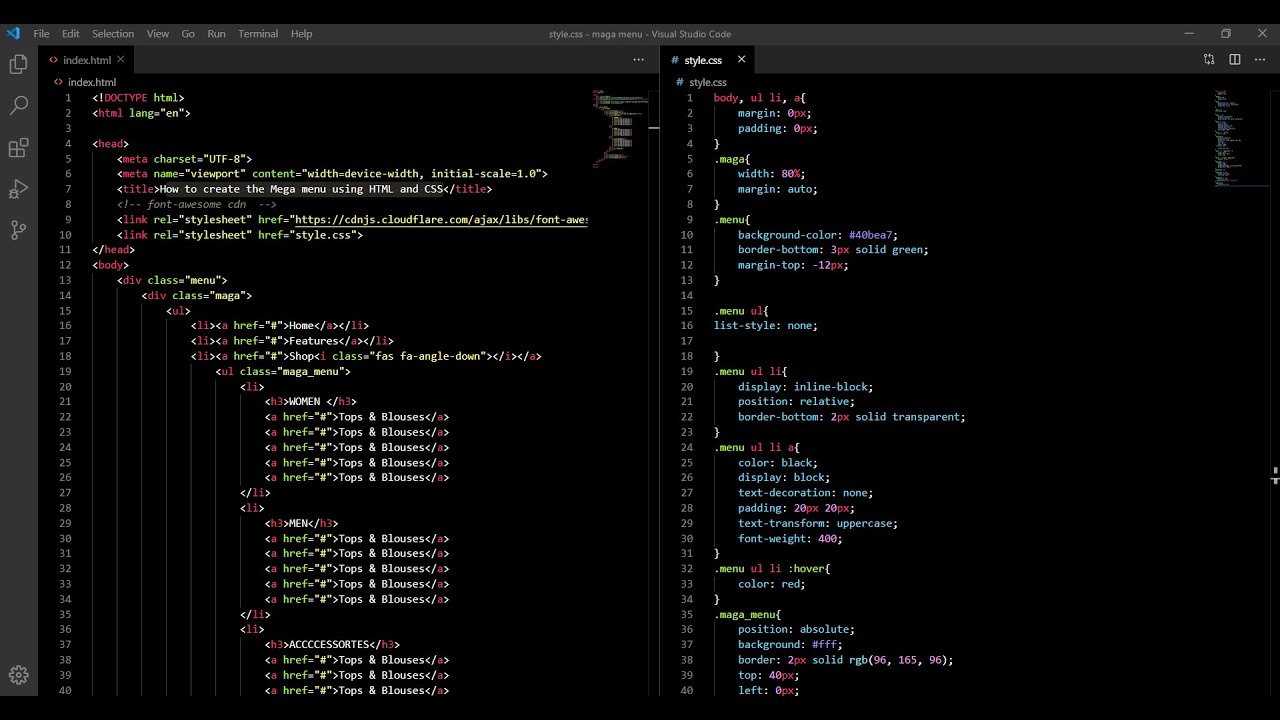Click the <ul class="maga_menu"> line
1280x720 pixels.
[283, 371]
